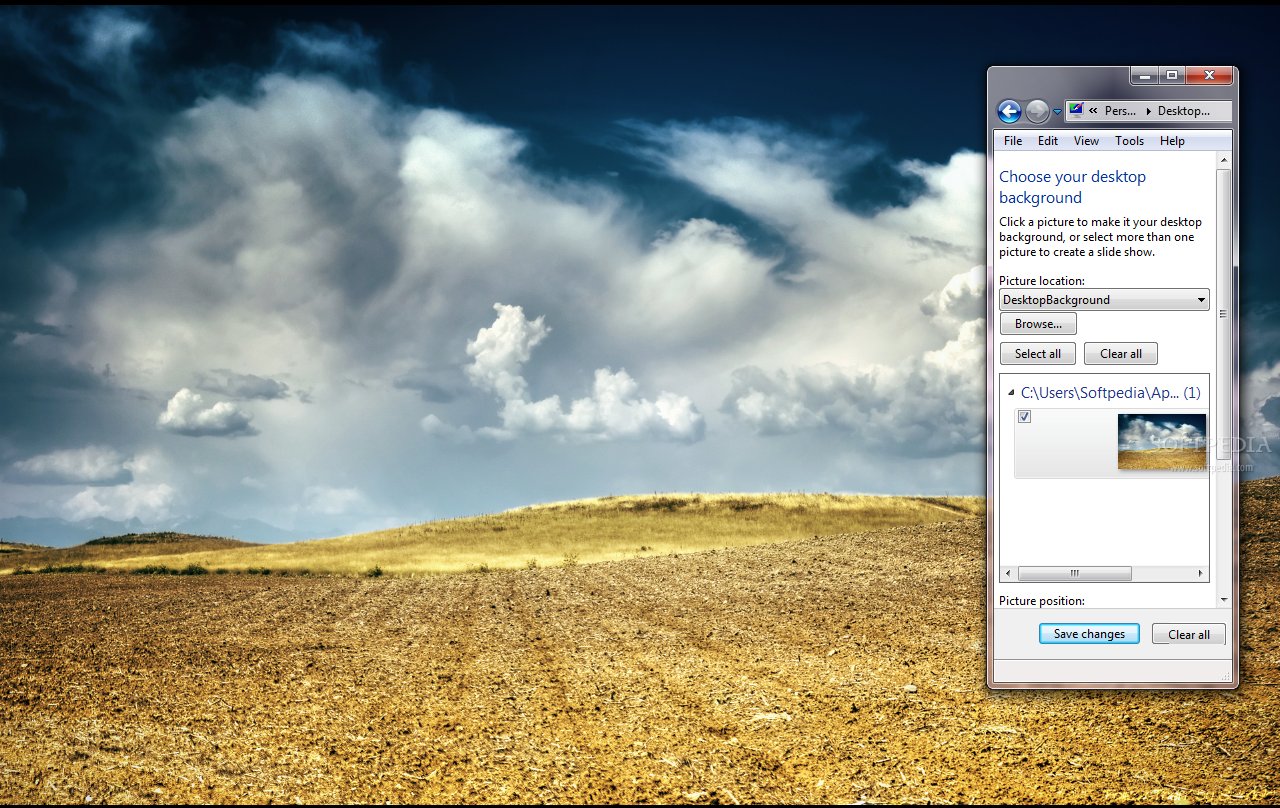This screenshot has width=1280, height=808.
Task: Open the File menu
Action: (x=1013, y=141)
